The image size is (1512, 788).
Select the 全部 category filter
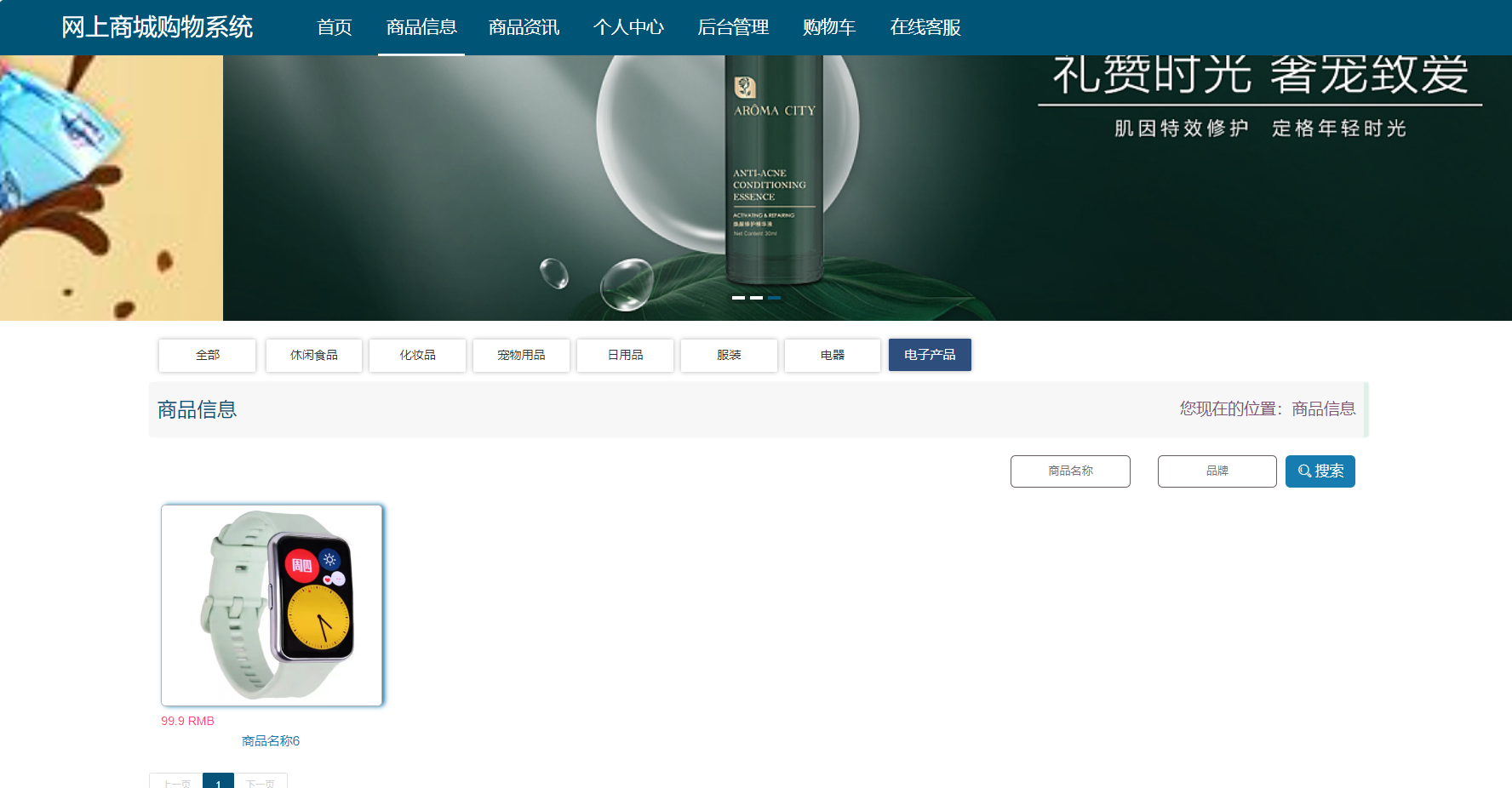tap(206, 355)
